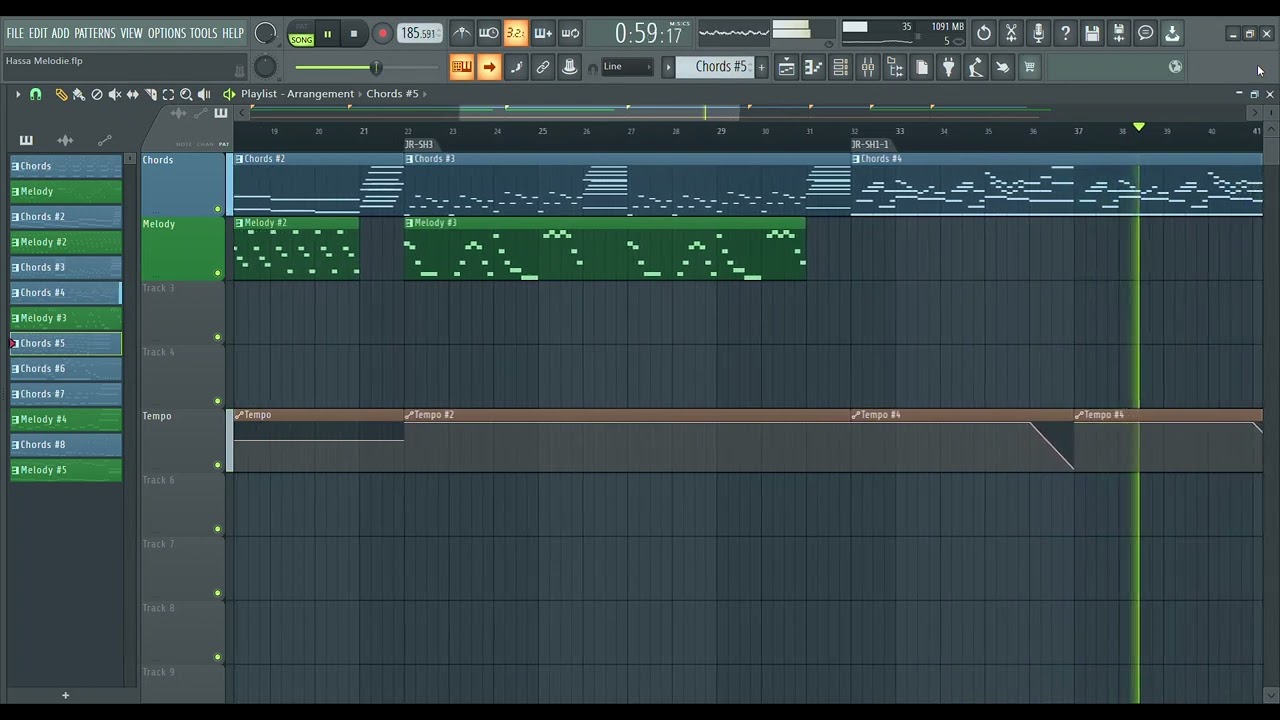Select the Draw pencil tool in playlist
1280x720 pixels.
pos(61,94)
